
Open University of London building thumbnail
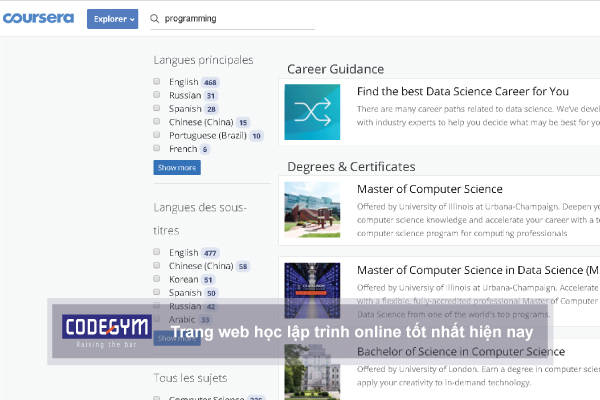click(312, 372)
